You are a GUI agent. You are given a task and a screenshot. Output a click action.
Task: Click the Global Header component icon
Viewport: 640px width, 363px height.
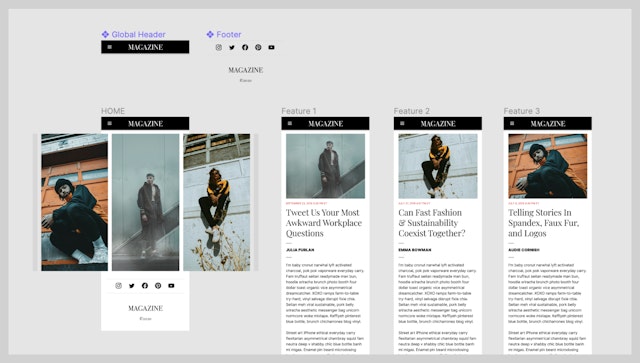coord(105,34)
